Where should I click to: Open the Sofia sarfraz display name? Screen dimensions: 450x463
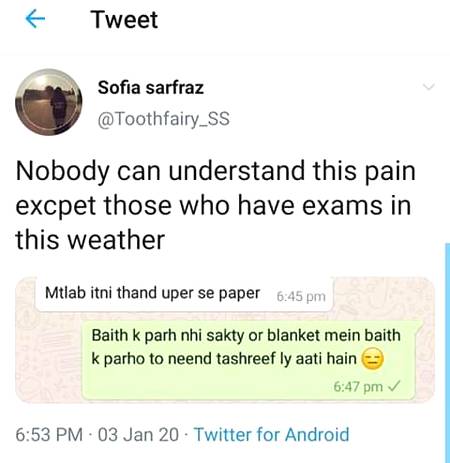coord(151,88)
